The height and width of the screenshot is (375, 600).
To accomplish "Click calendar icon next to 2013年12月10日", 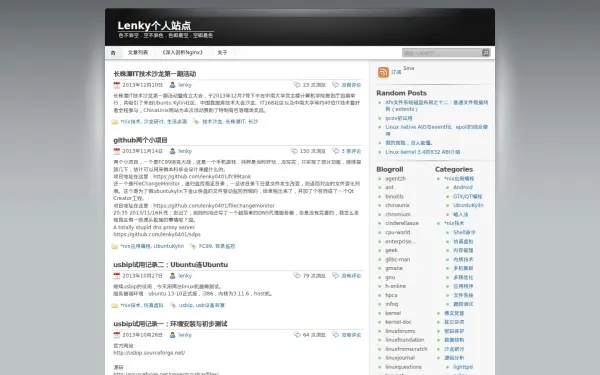I will point(117,85).
